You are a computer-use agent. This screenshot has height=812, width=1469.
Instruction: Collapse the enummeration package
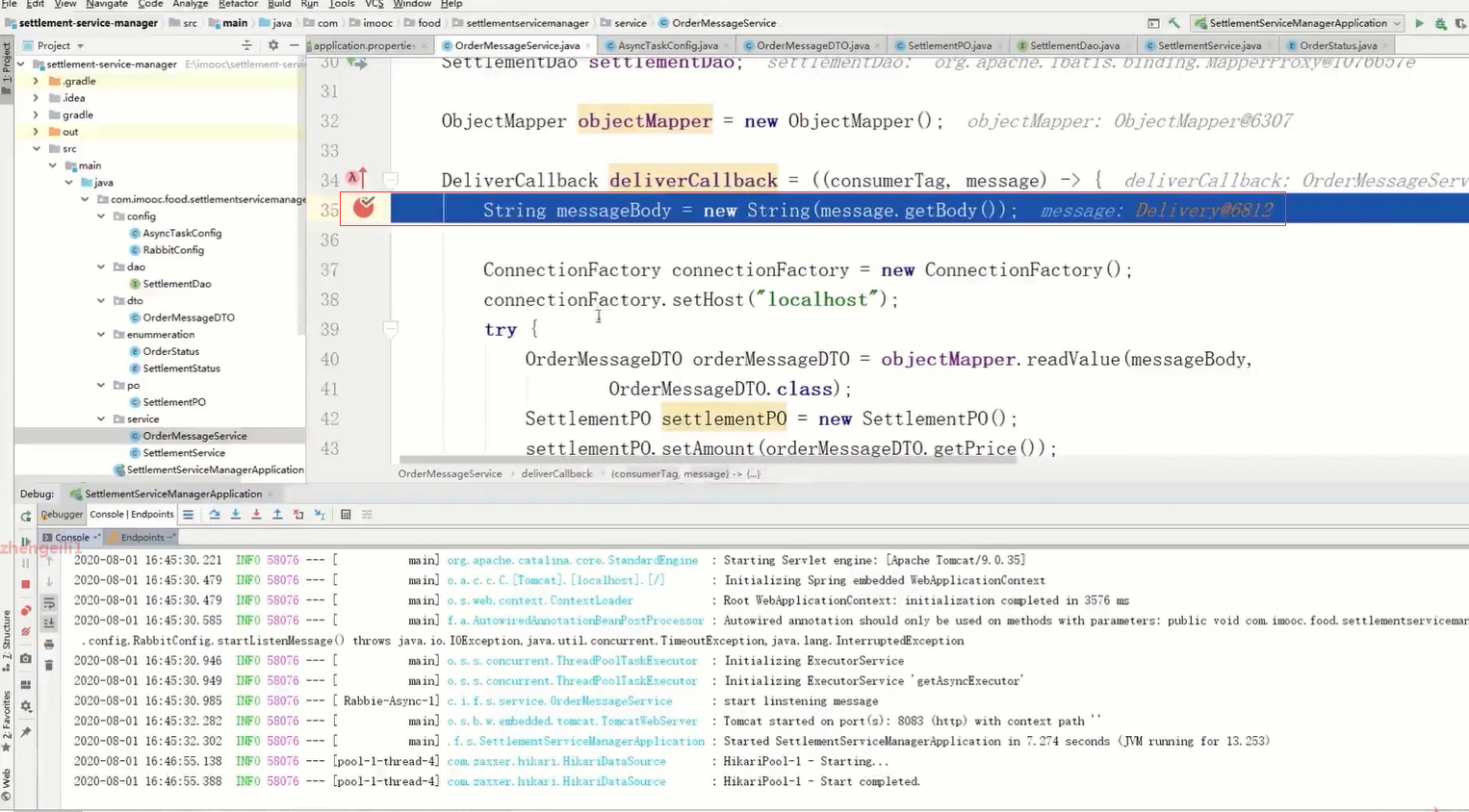point(101,335)
